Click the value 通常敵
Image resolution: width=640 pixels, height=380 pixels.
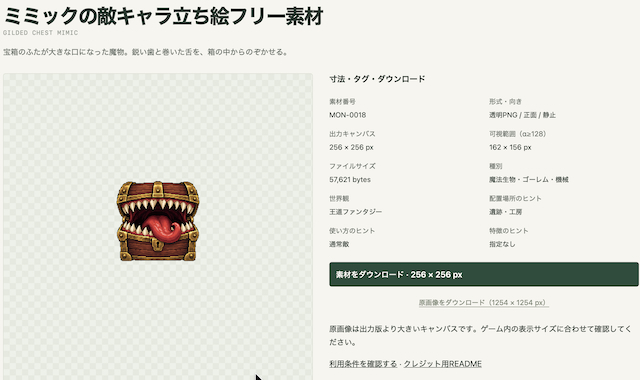pyautogui.click(x=339, y=244)
